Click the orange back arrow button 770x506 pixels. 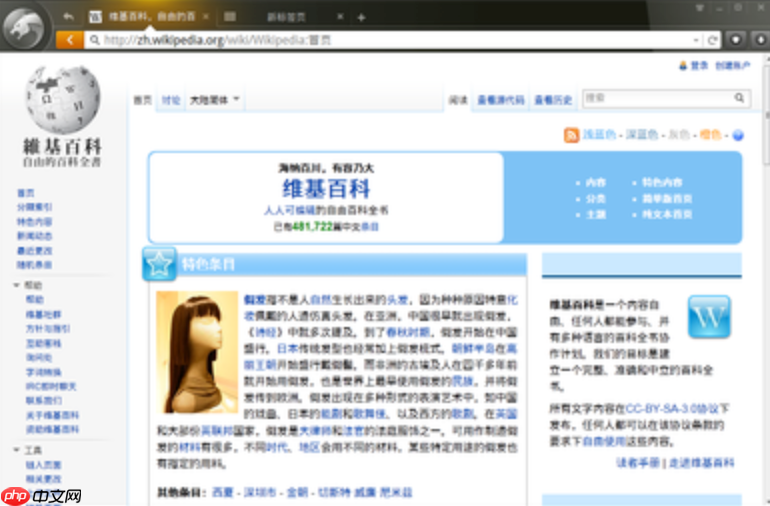click(69, 40)
